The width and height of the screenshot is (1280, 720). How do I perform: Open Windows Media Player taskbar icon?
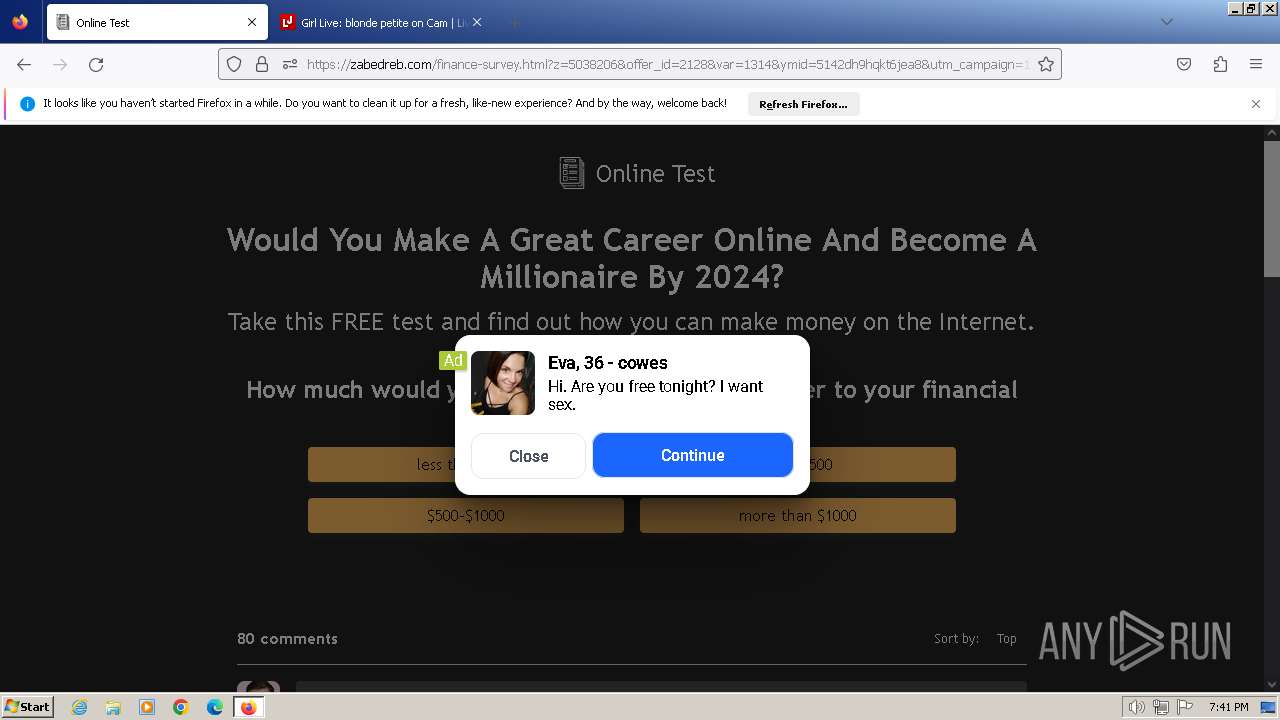pyautogui.click(x=147, y=707)
